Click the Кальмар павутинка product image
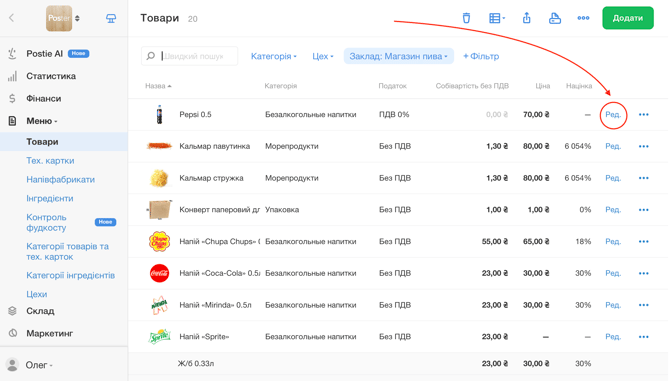 [159, 146]
